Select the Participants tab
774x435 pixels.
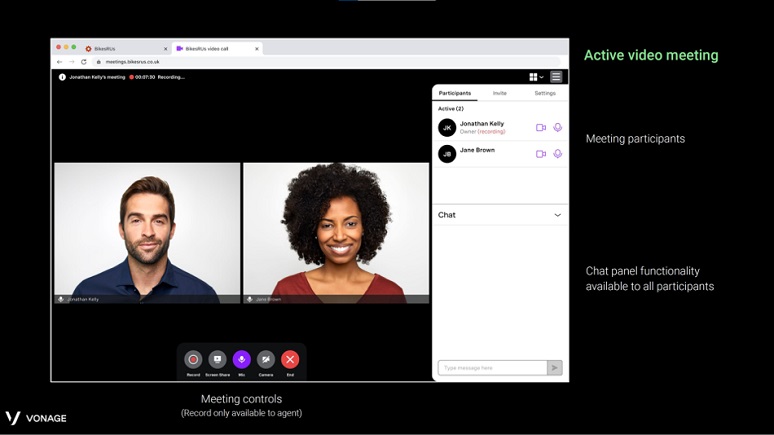coord(455,93)
